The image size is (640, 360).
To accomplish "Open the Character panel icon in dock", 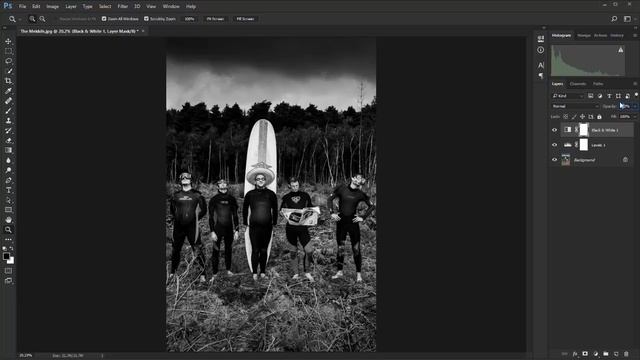I will [541, 65].
